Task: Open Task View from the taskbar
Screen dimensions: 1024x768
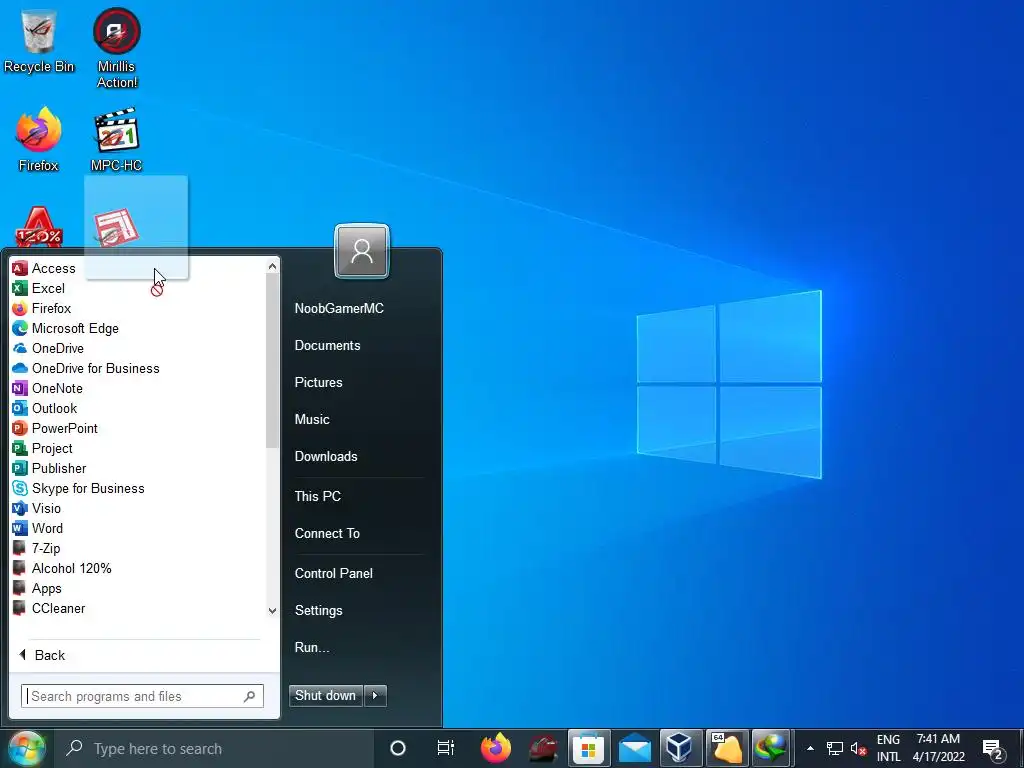Action: tap(445, 748)
